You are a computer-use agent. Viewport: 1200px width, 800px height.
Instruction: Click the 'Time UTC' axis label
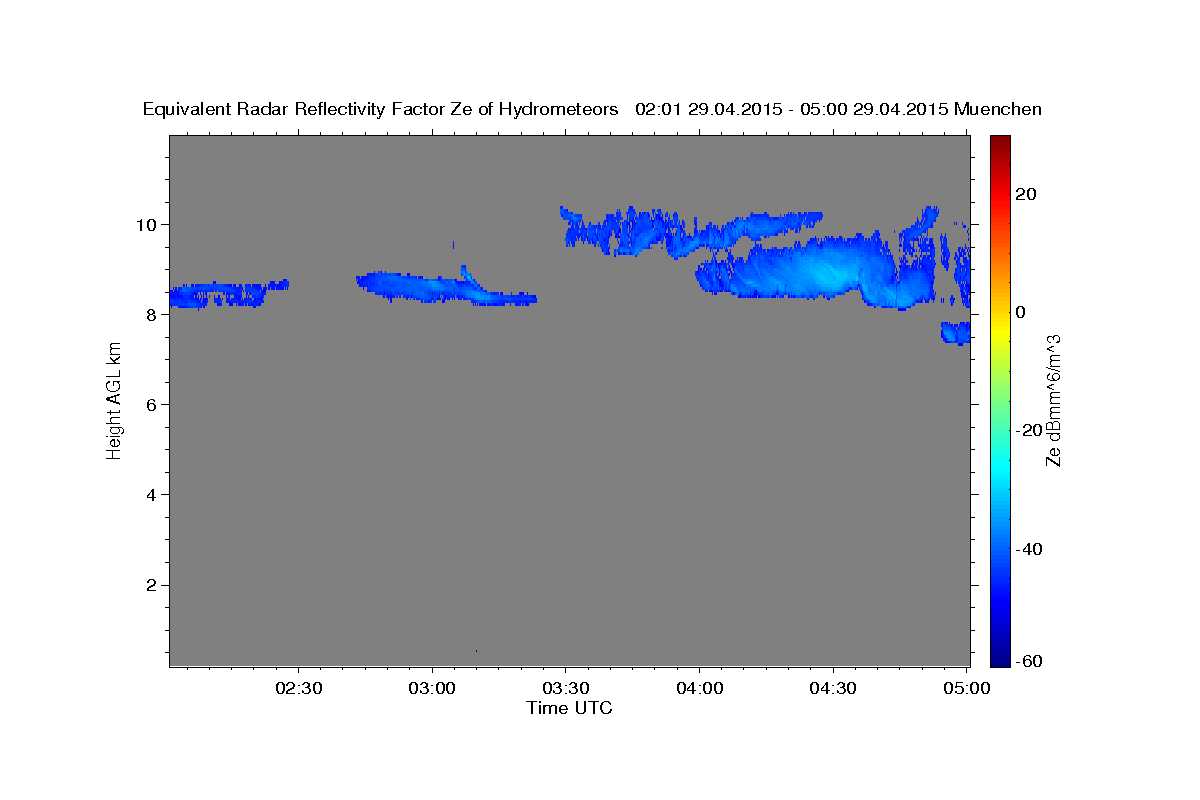(569, 708)
